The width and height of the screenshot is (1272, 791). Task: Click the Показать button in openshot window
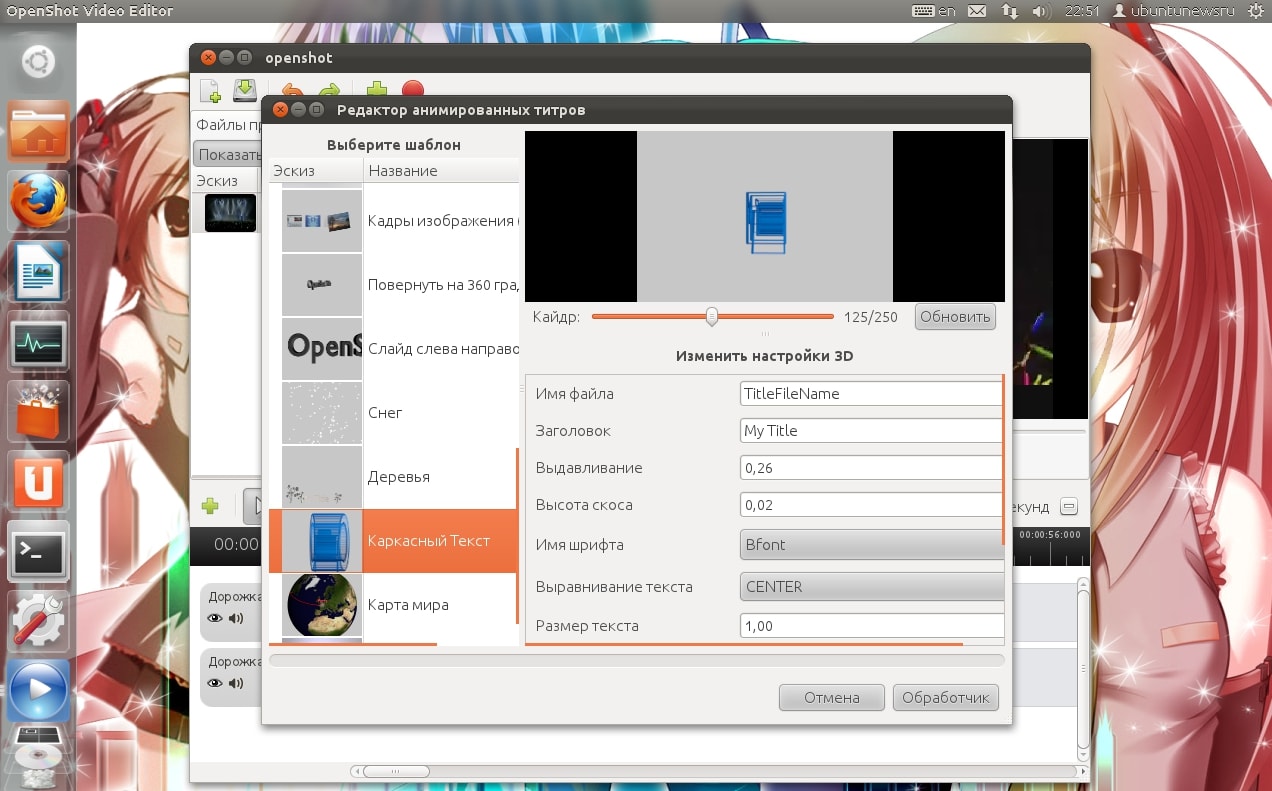point(227,154)
